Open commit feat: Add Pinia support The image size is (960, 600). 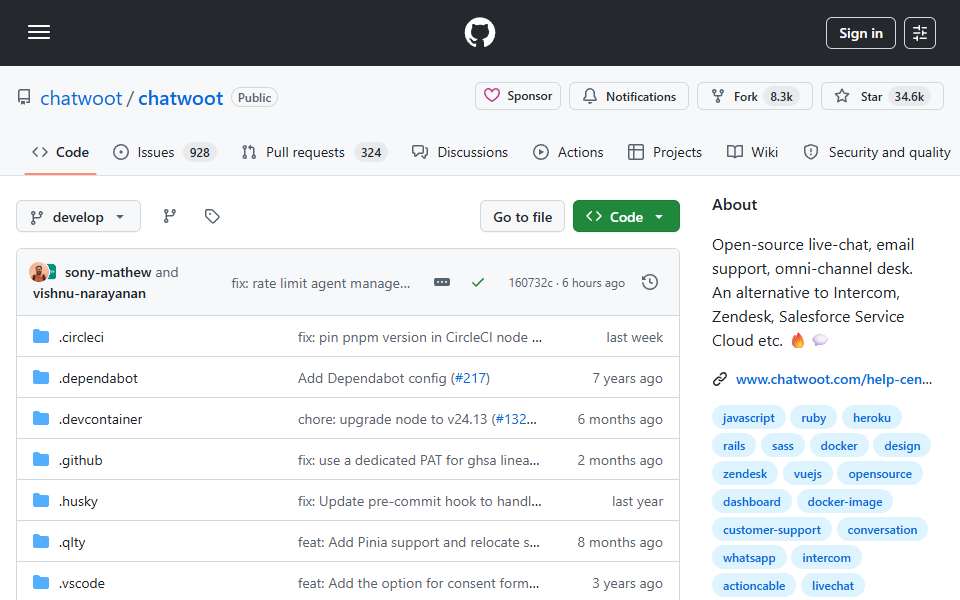pos(418,542)
